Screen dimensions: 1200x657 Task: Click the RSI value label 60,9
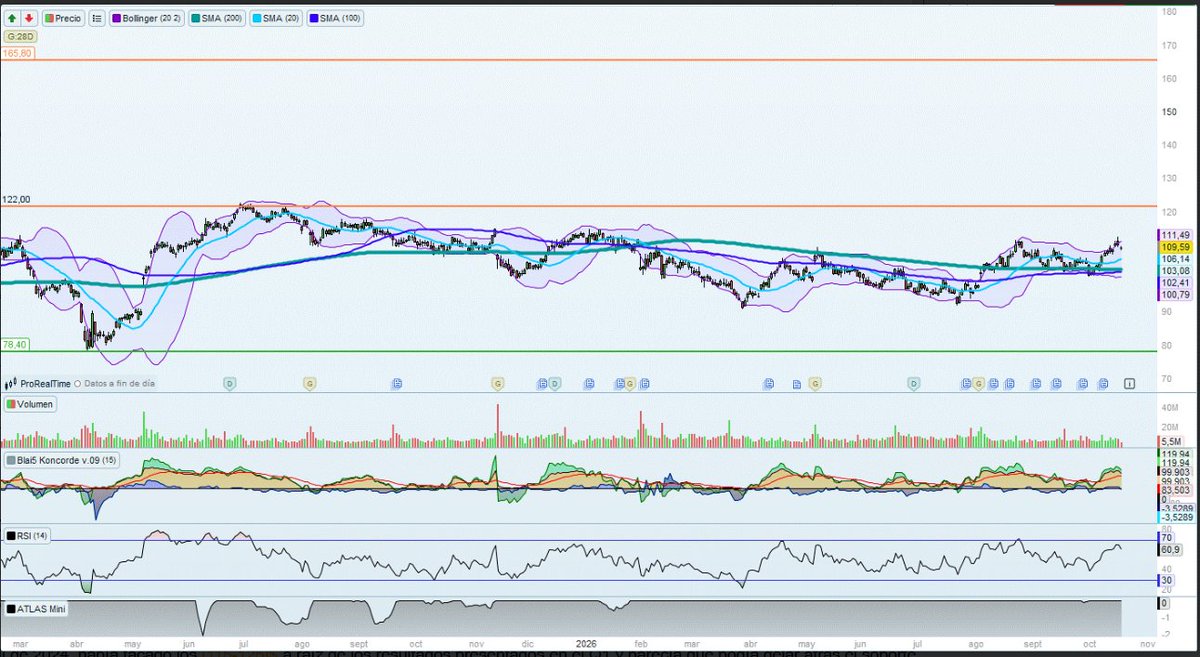coord(1171,550)
